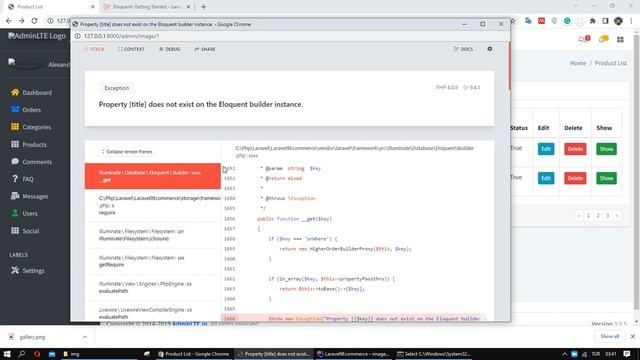Viewport: 640px width, 360px height.
Task: Open the SHARE menu
Action: (x=205, y=49)
